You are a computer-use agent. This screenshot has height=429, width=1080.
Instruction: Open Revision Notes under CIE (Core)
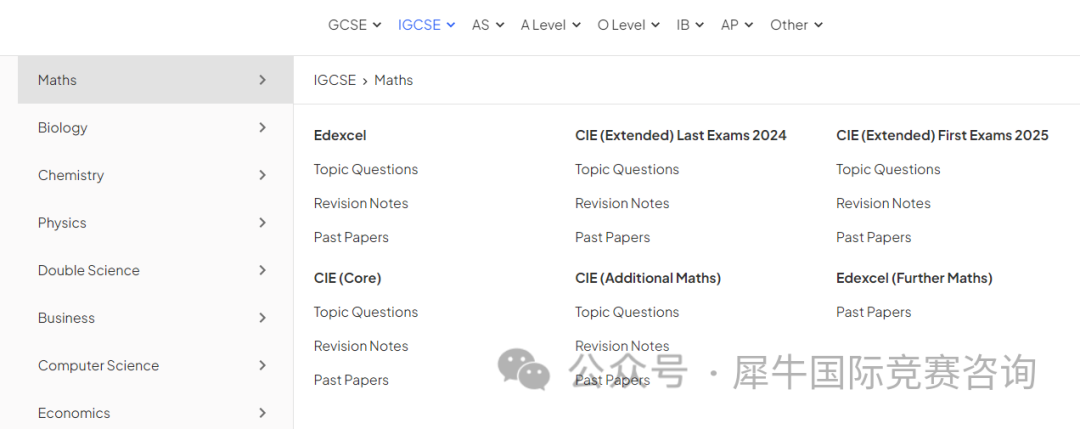[361, 346]
